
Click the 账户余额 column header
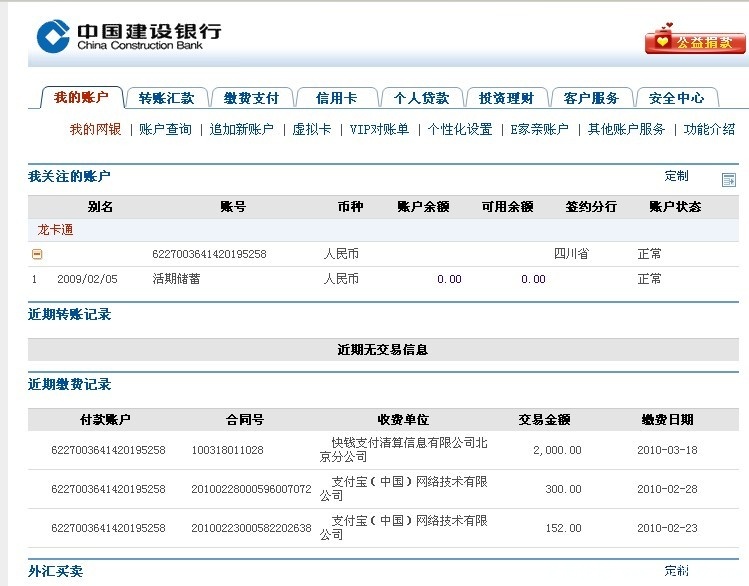(x=423, y=207)
